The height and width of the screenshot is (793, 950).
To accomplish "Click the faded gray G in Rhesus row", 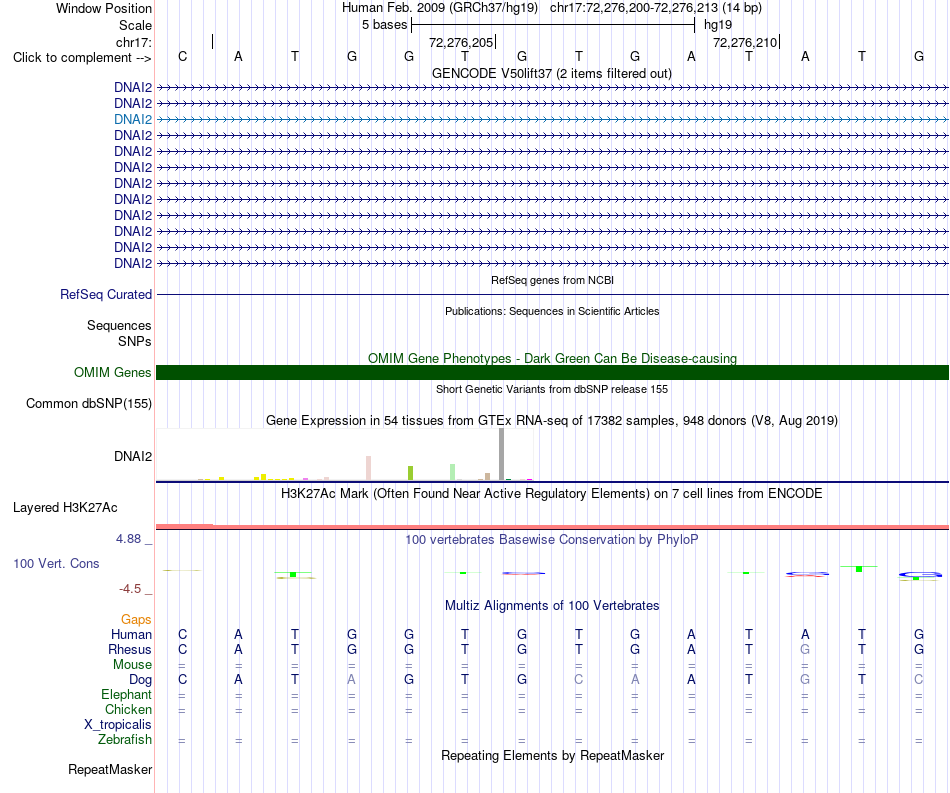I will [x=805, y=649].
